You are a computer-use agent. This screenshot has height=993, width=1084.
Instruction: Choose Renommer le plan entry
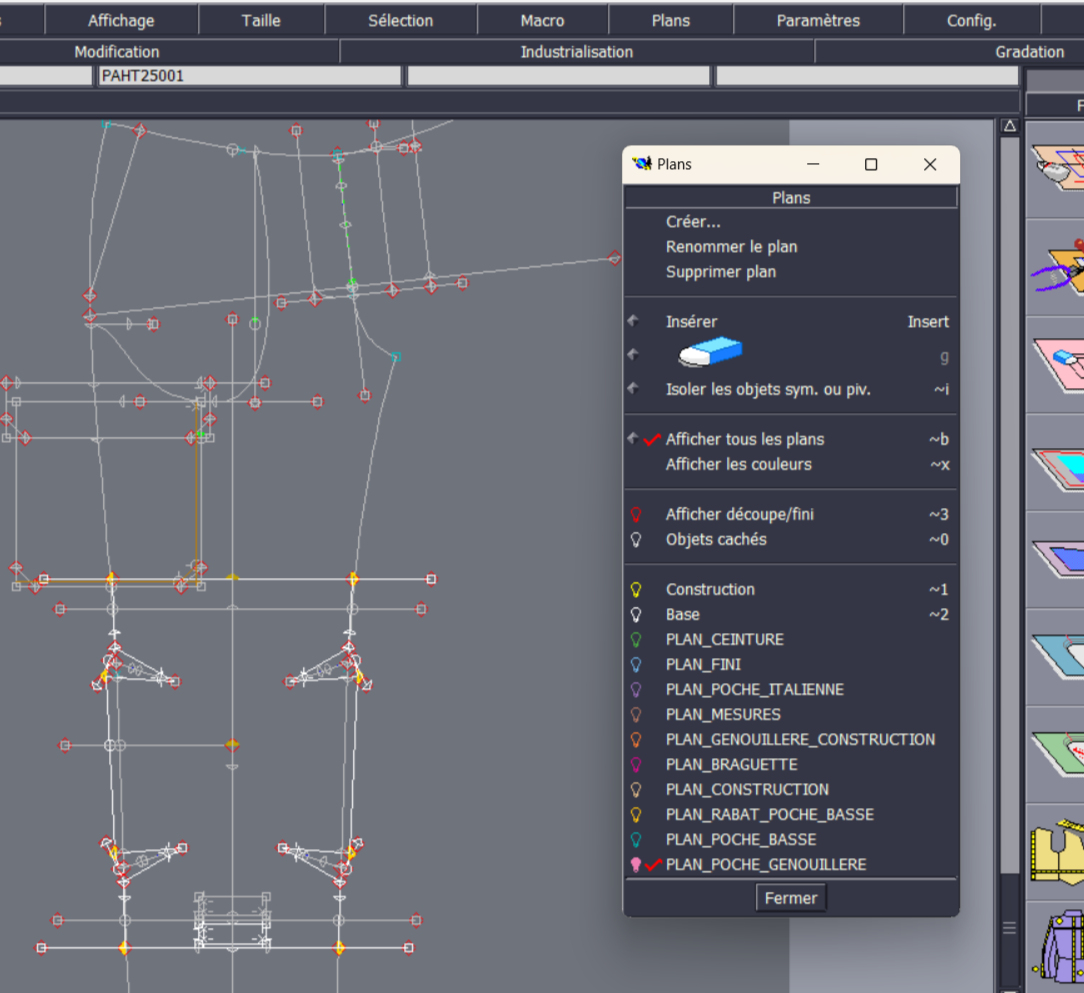(x=731, y=247)
